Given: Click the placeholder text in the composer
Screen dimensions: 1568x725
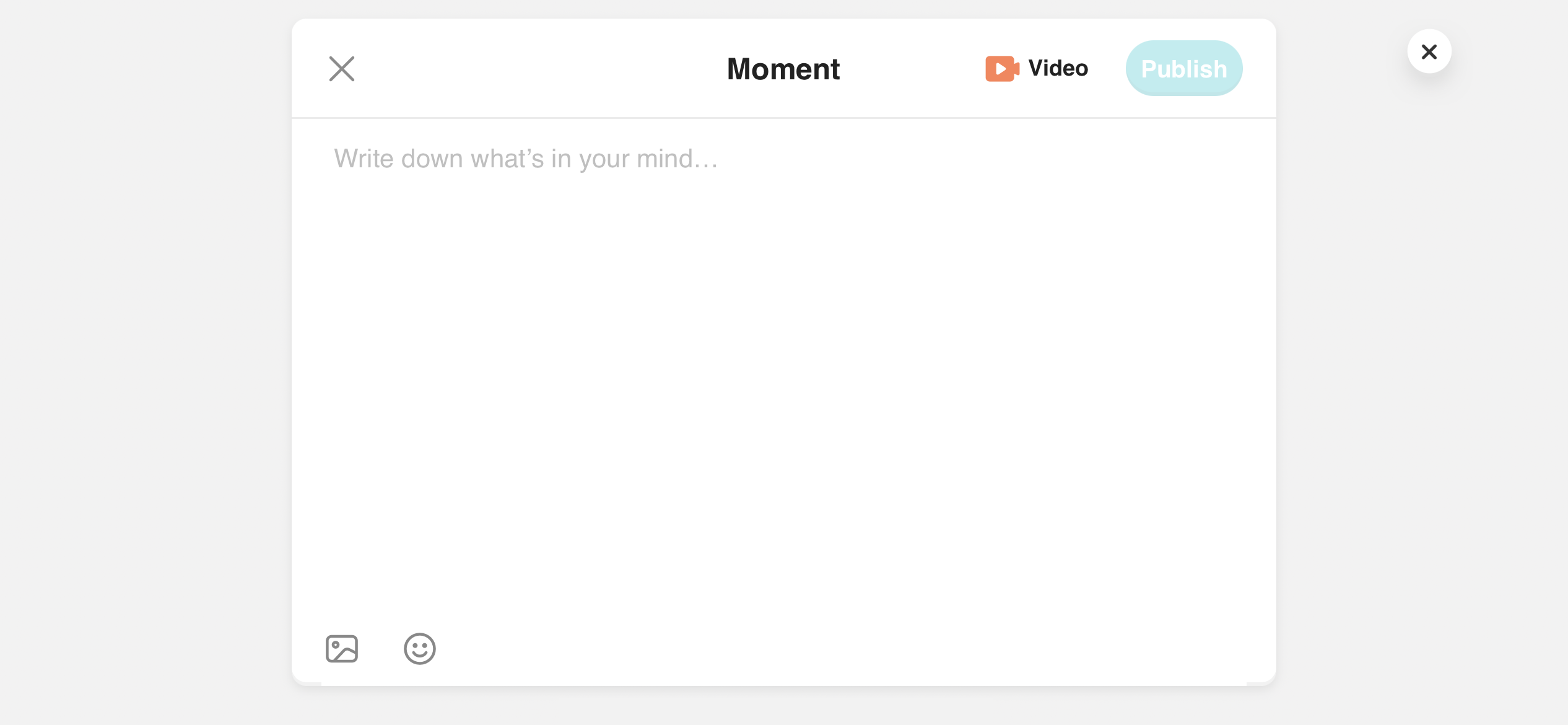Looking at the screenshot, I should (526, 159).
